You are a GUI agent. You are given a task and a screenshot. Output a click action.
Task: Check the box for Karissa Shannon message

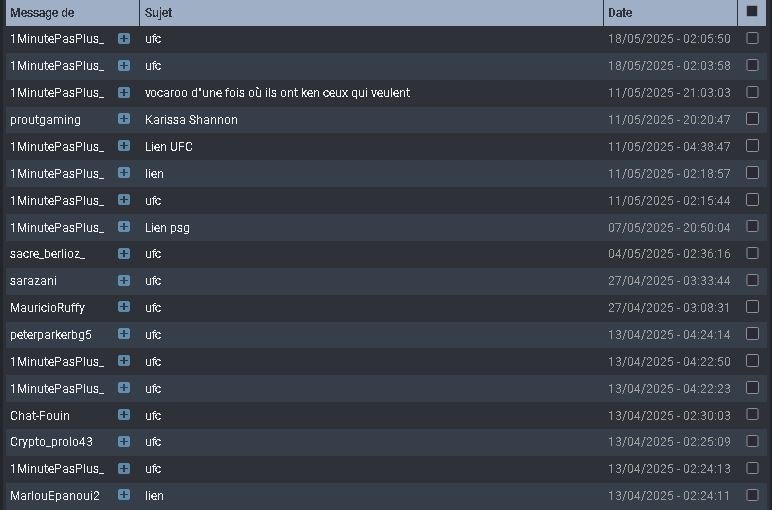[x=752, y=119]
